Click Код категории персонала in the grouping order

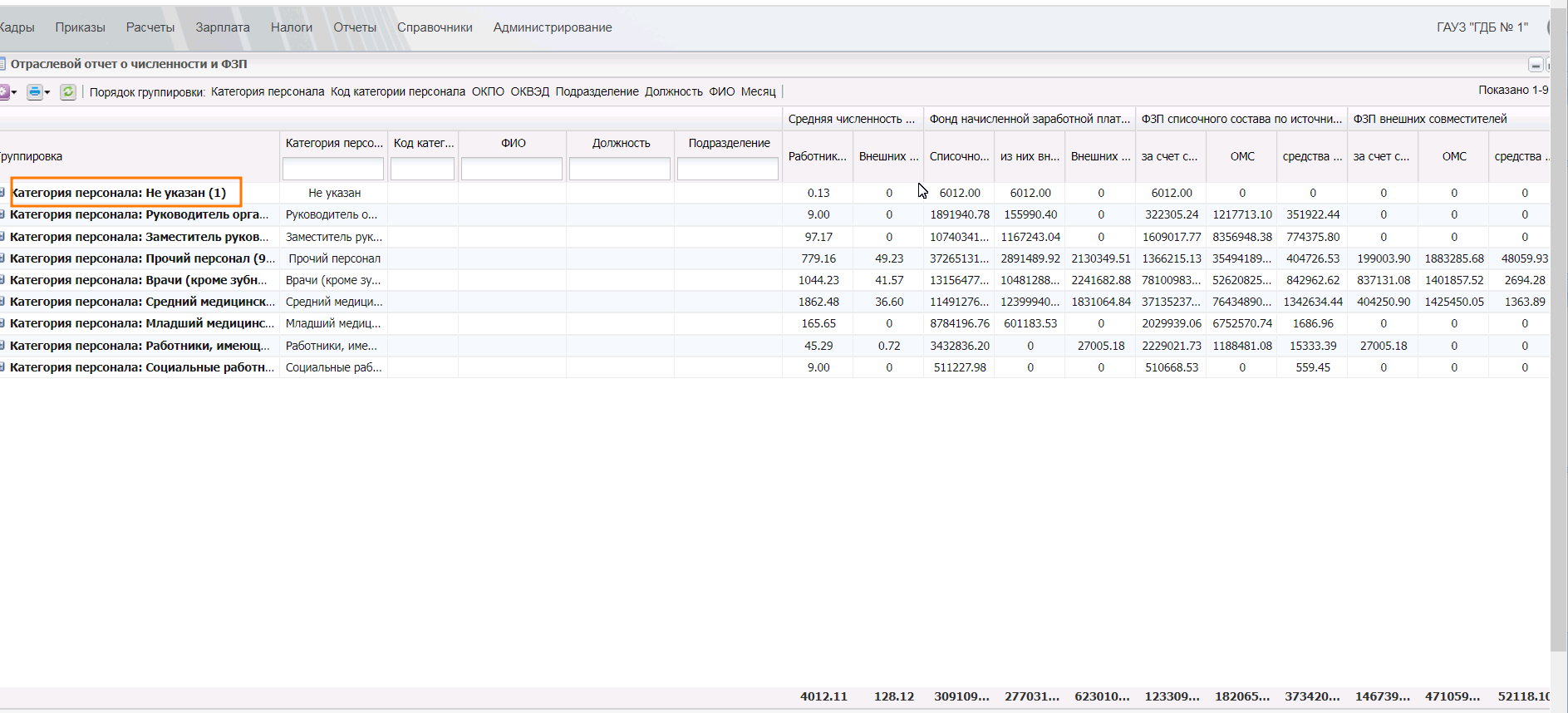(398, 91)
